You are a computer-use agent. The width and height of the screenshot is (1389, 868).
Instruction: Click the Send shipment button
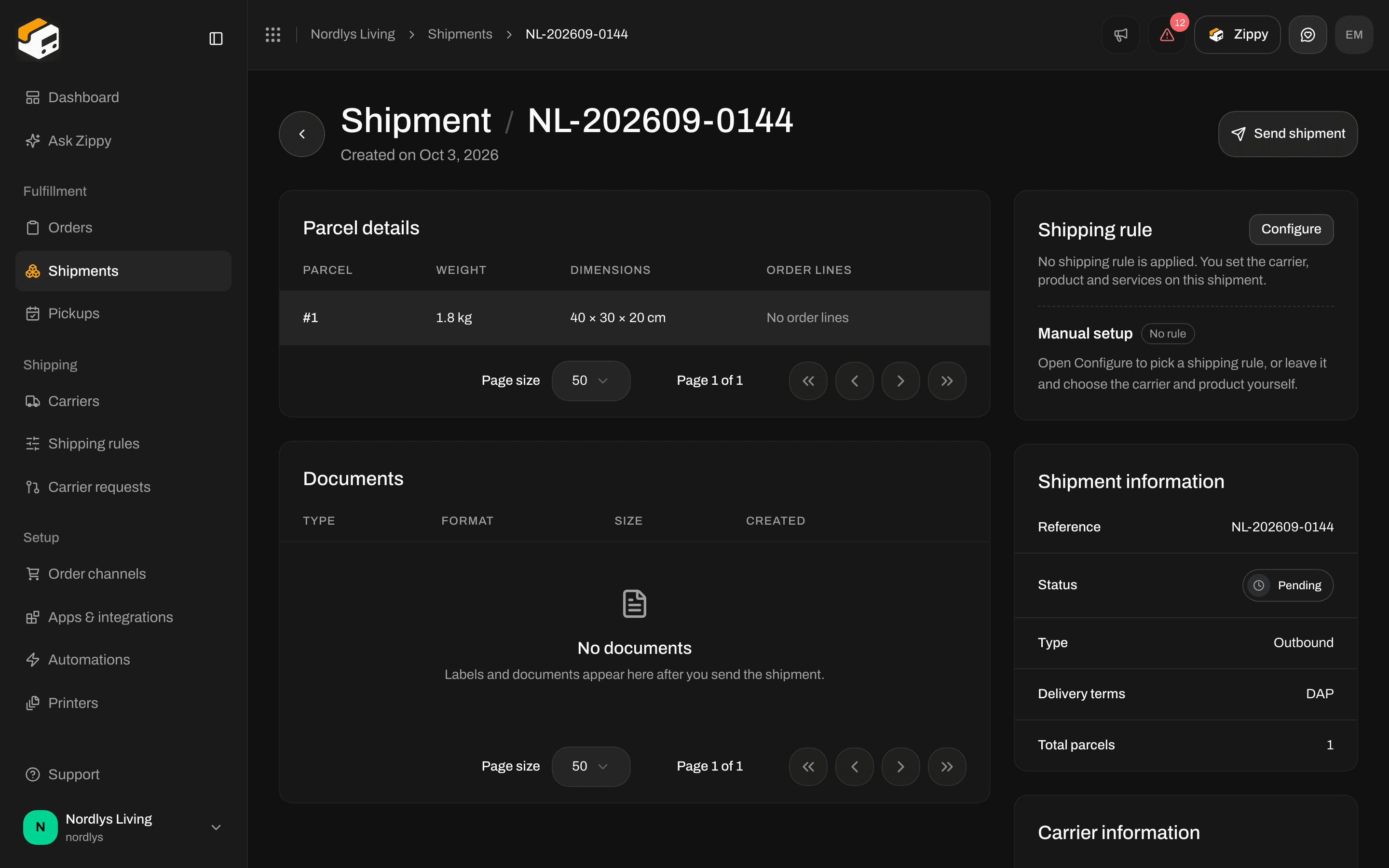(x=1288, y=134)
